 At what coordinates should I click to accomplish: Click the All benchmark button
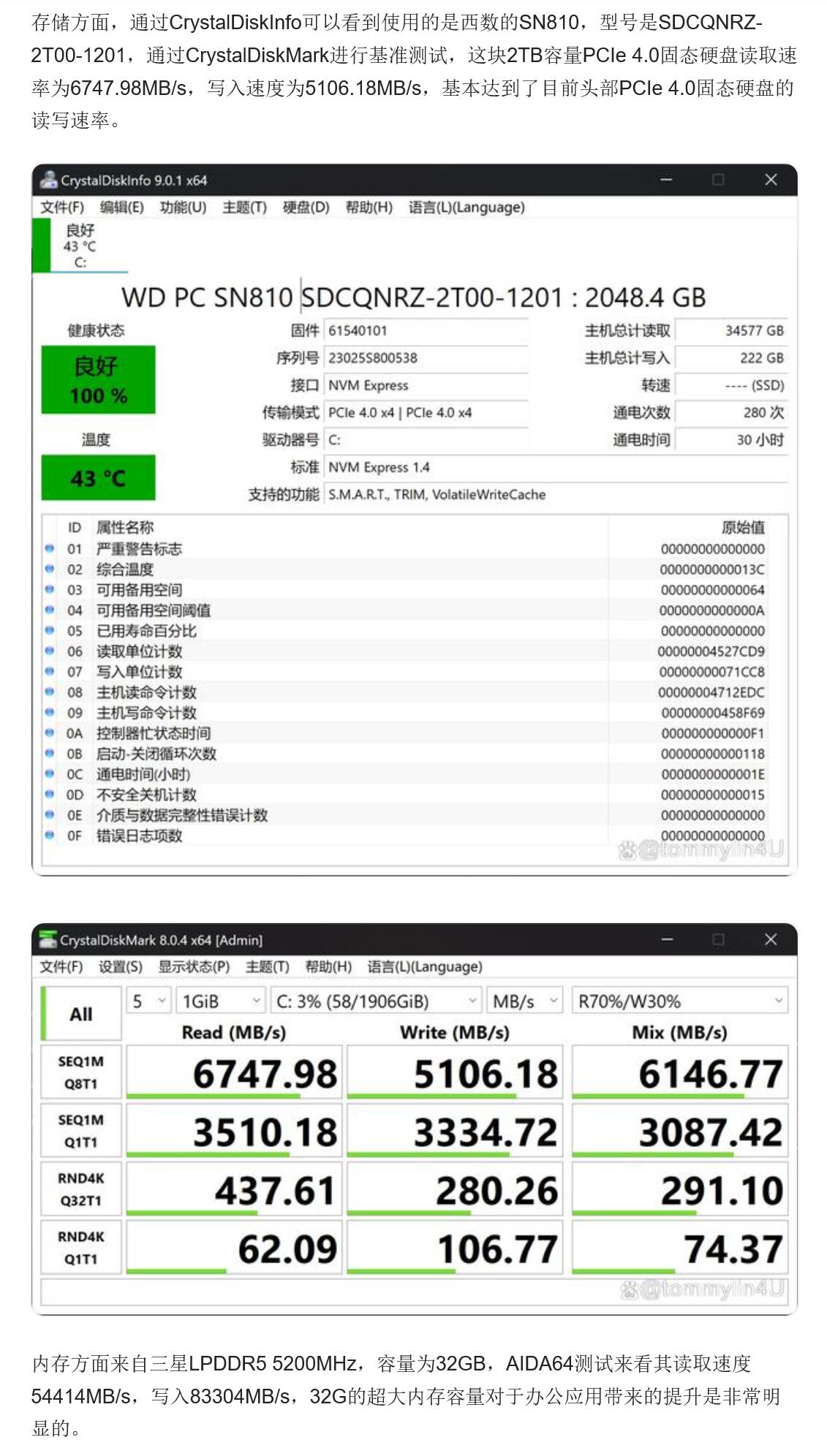click(x=80, y=1014)
